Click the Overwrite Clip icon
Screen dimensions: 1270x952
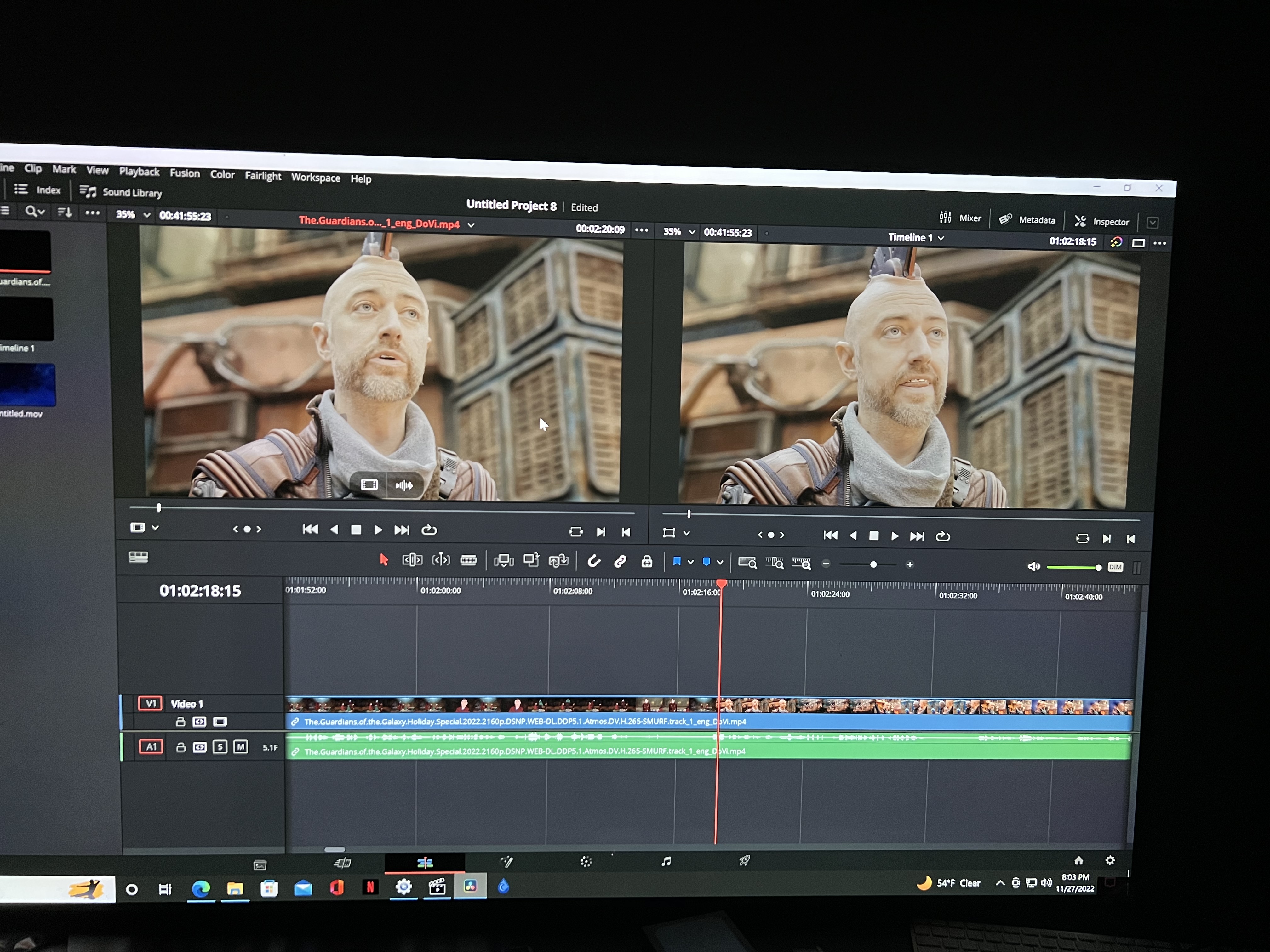click(x=531, y=561)
